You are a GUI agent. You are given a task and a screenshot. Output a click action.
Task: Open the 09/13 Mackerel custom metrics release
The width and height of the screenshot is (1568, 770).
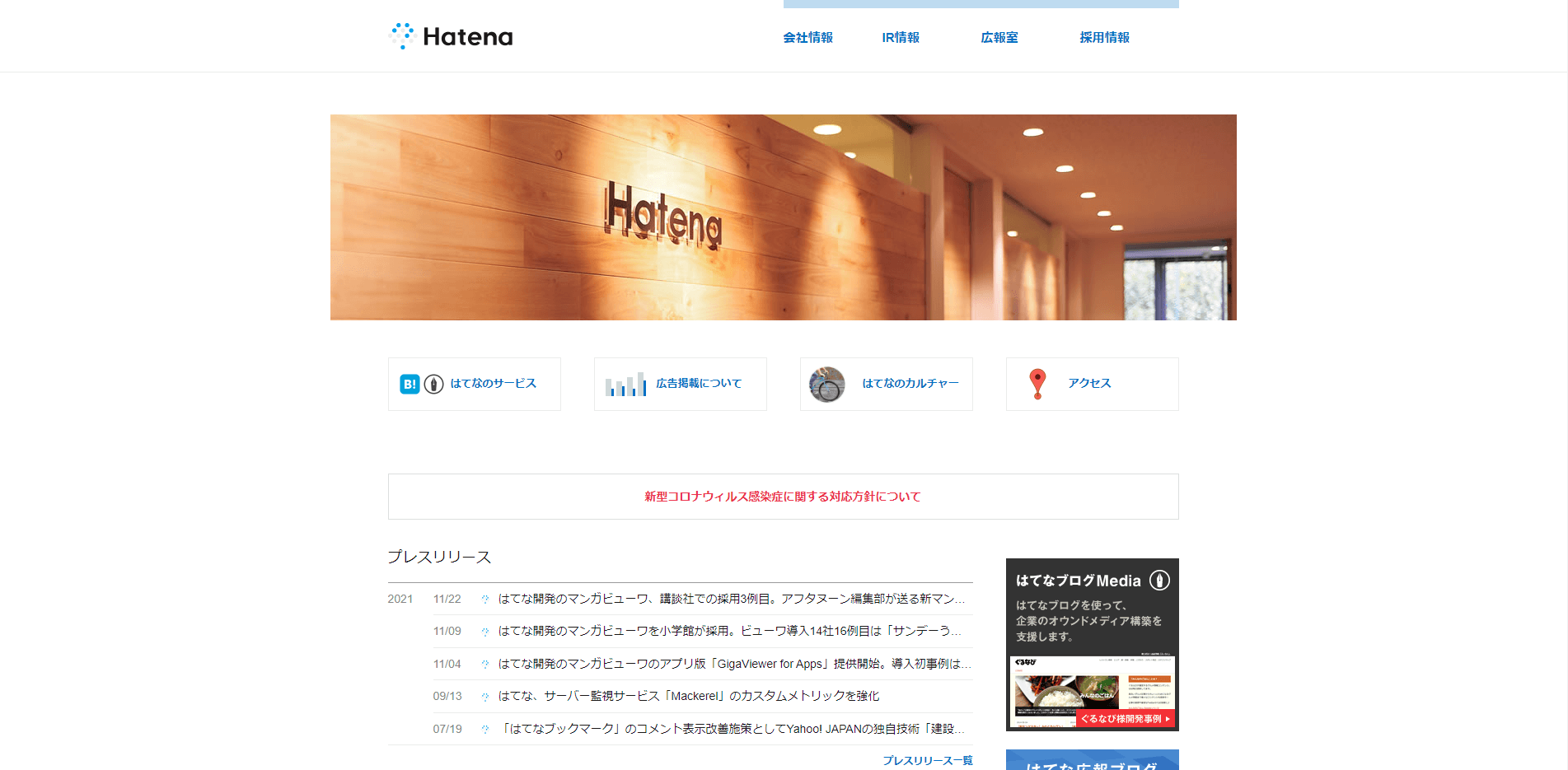pos(689,696)
